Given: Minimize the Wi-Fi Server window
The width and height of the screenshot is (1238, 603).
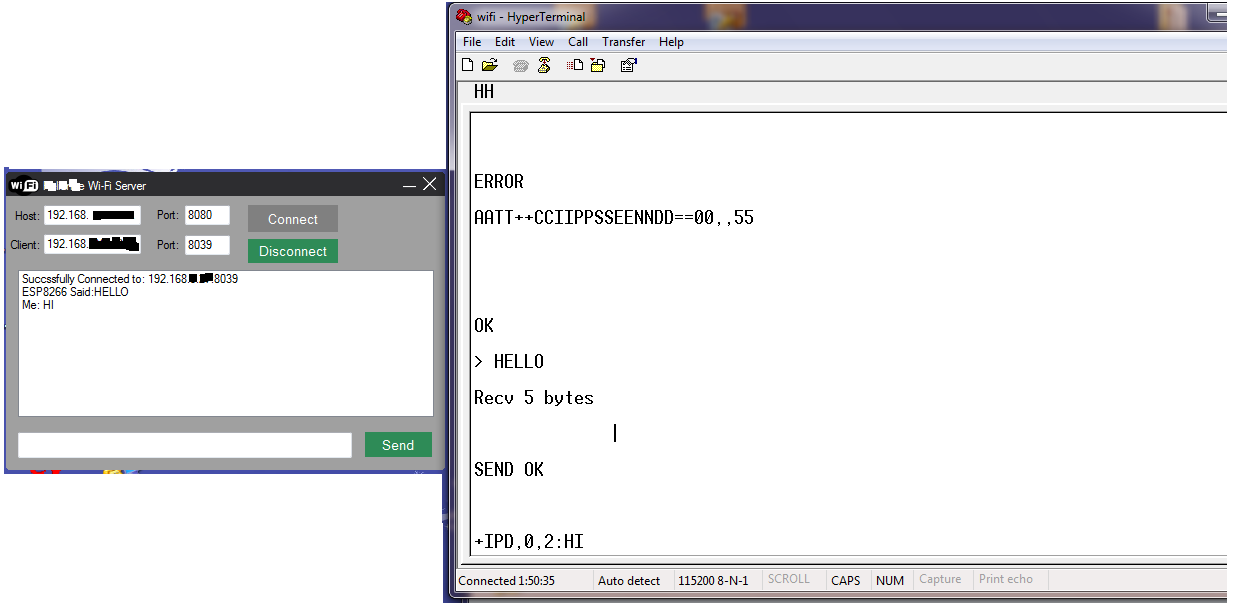Looking at the screenshot, I should [409, 185].
